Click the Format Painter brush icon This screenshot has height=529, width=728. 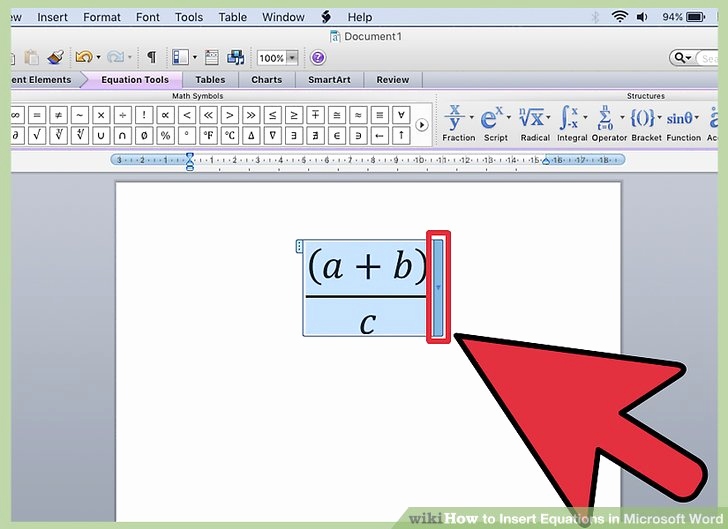[x=56, y=57]
